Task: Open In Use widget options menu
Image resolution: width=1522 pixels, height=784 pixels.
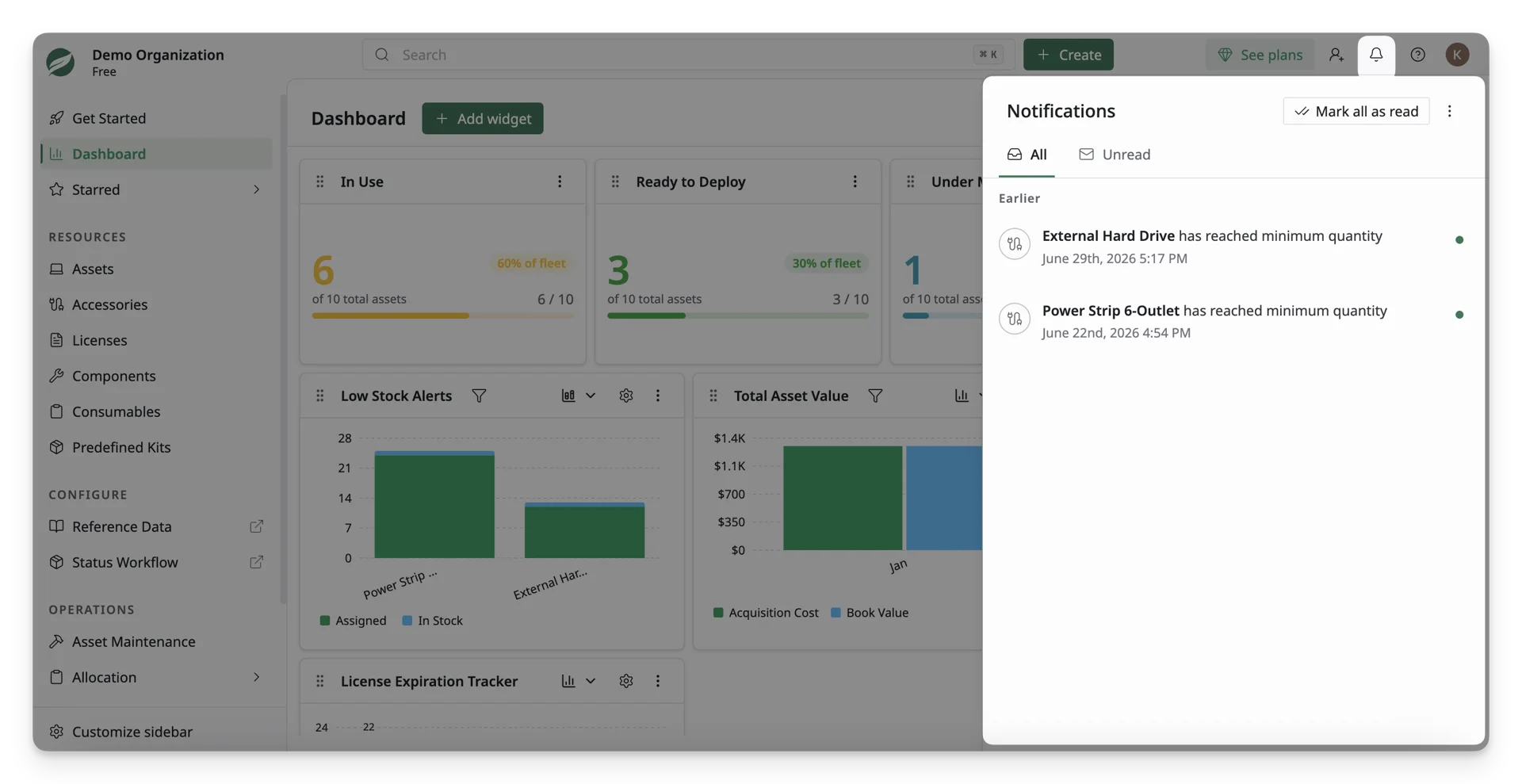Action: (560, 182)
